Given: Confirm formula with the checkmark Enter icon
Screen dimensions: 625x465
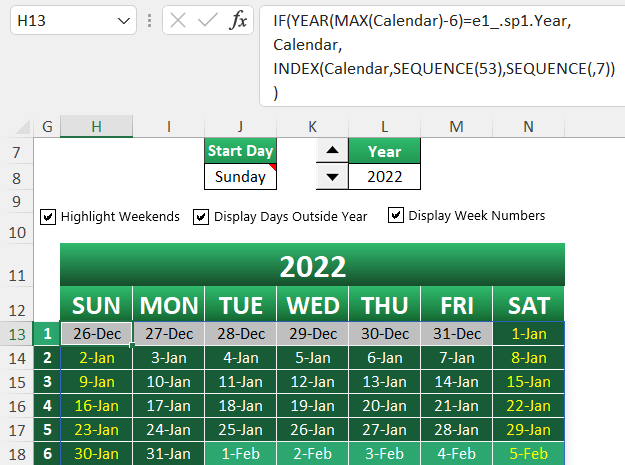Looking at the screenshot, I should point(208,20).
